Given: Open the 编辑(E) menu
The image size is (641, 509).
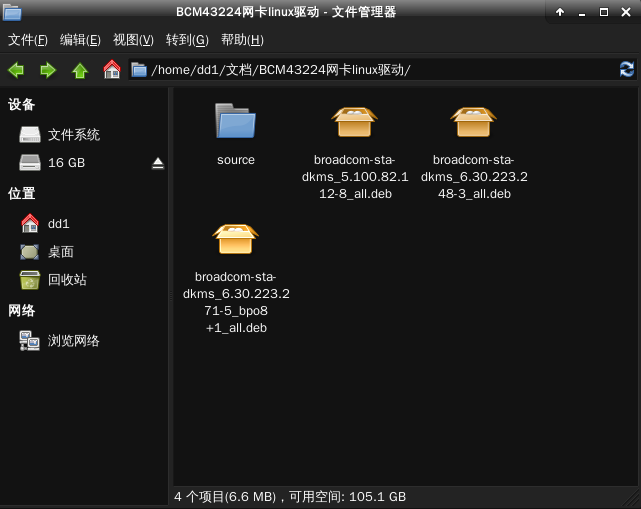Looking at the screenshot, I should coord(80,40).
